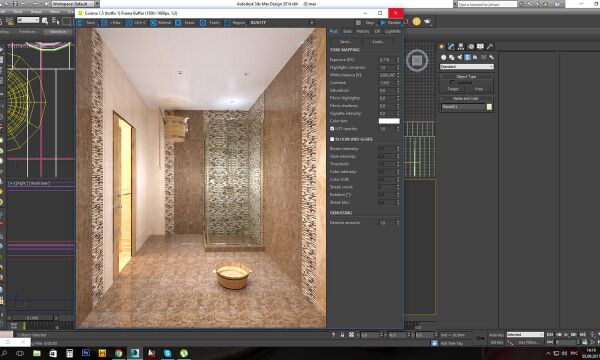The height and width of the screenshot is (360, 600).
Task: Open the Create tab in command panel
Action: coord(442,46)
